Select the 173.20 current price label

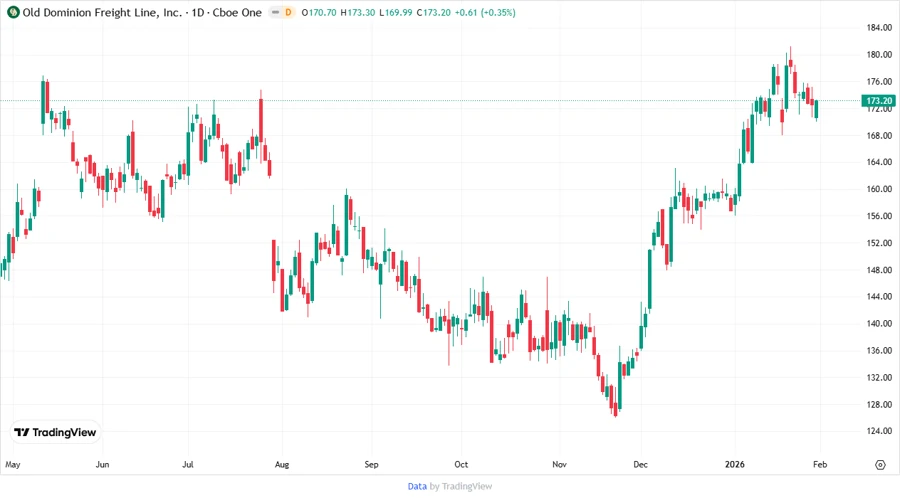(x=878, y=100)
